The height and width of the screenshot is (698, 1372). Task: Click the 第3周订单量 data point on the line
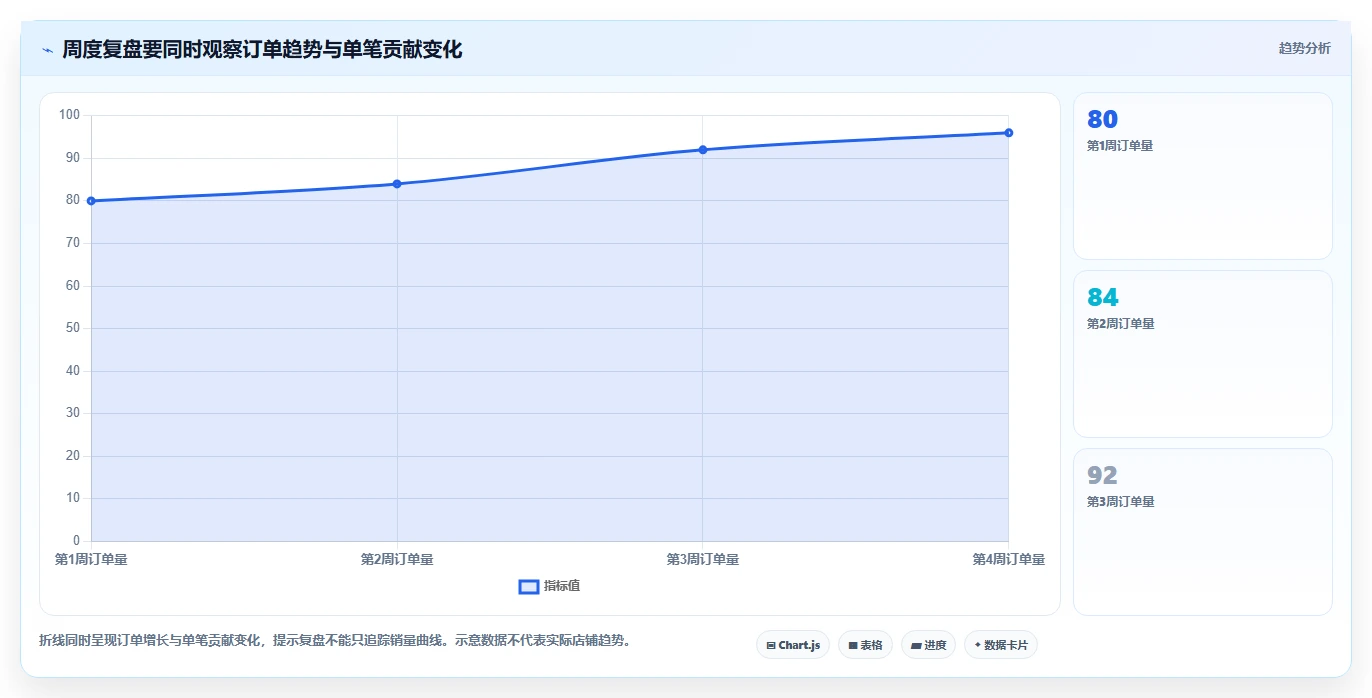coord(703,150)
